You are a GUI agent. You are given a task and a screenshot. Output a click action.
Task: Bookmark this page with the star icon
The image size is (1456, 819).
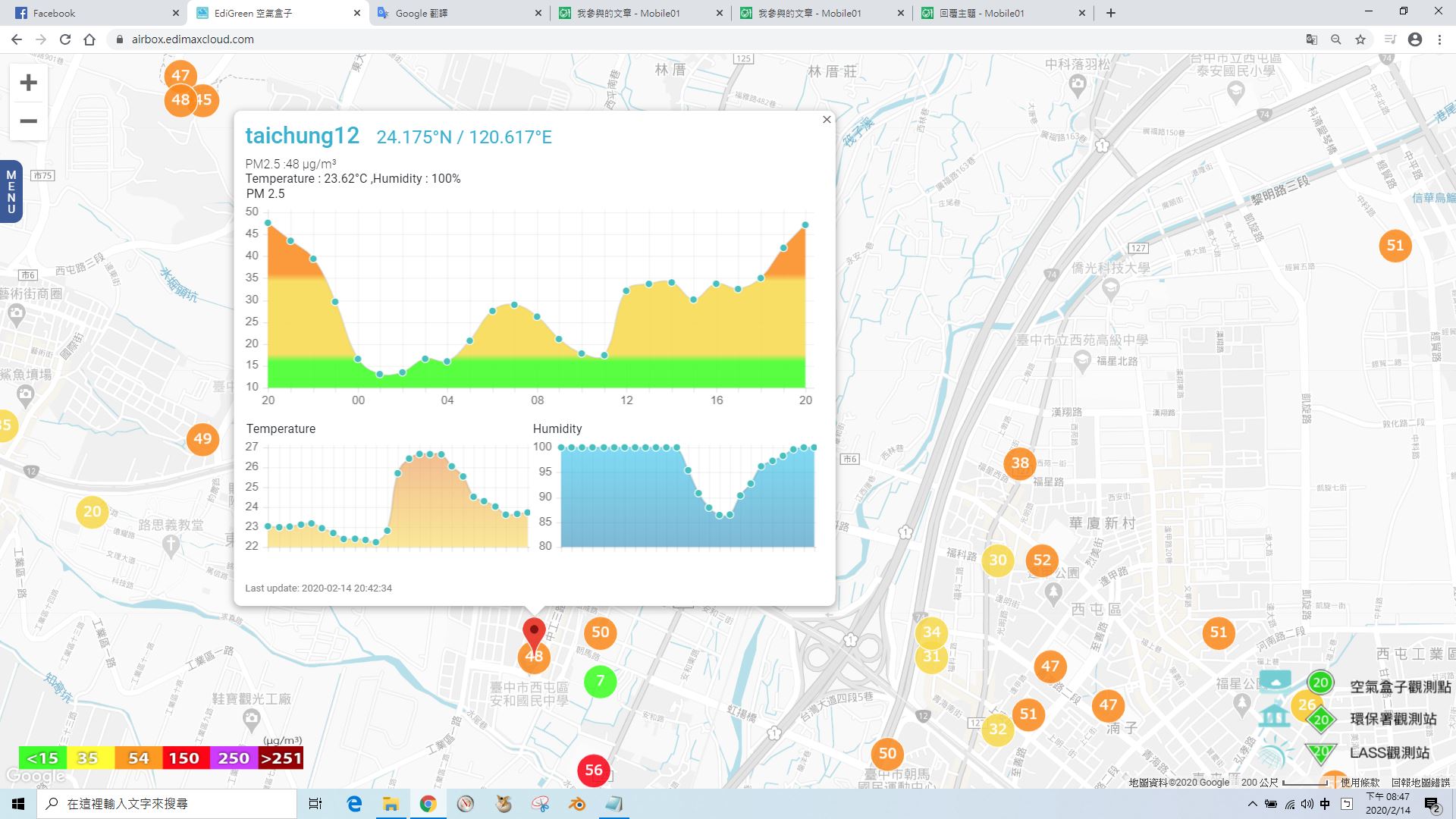1360,39
